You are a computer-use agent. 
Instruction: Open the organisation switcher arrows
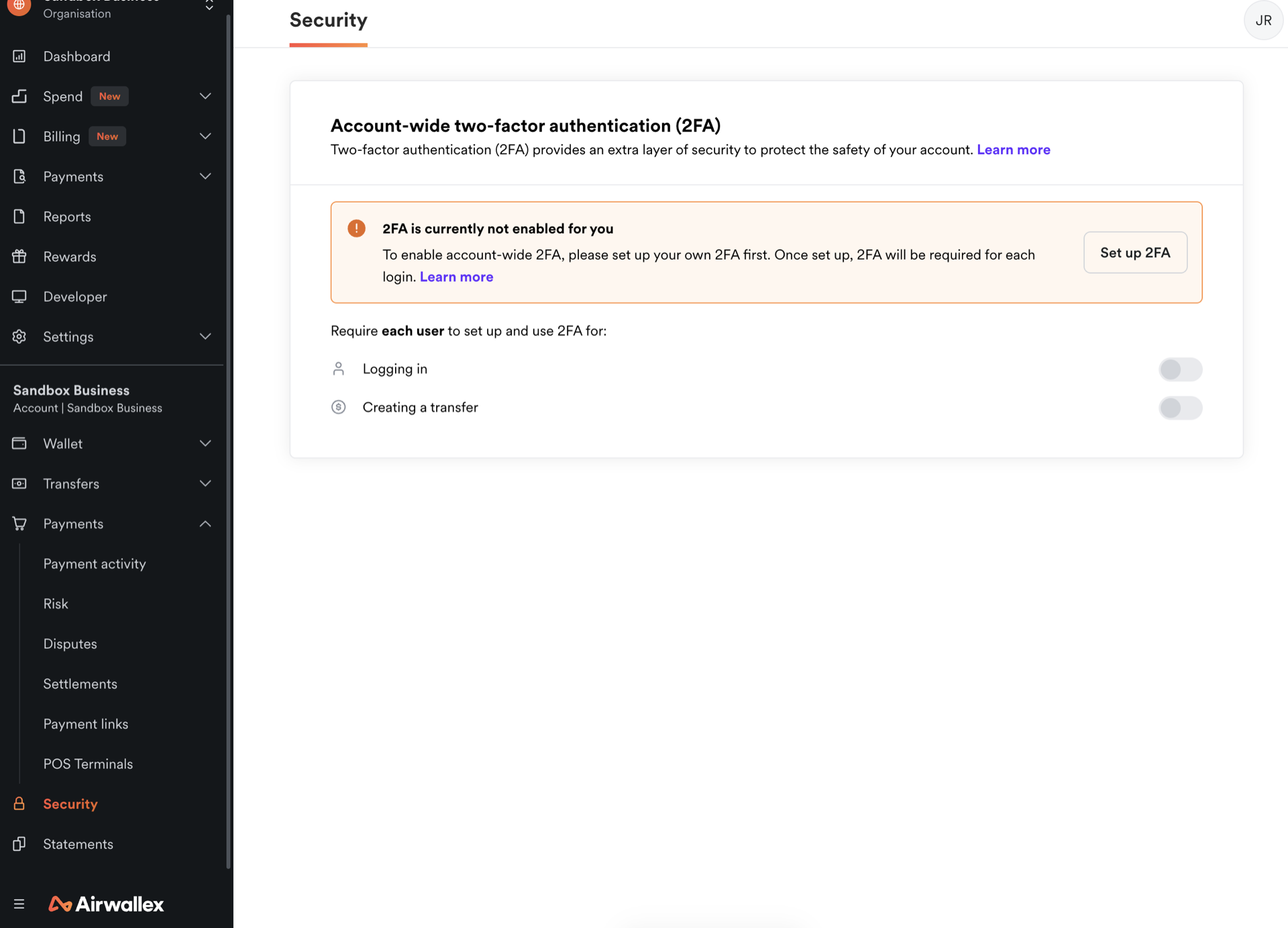point(209,5)
